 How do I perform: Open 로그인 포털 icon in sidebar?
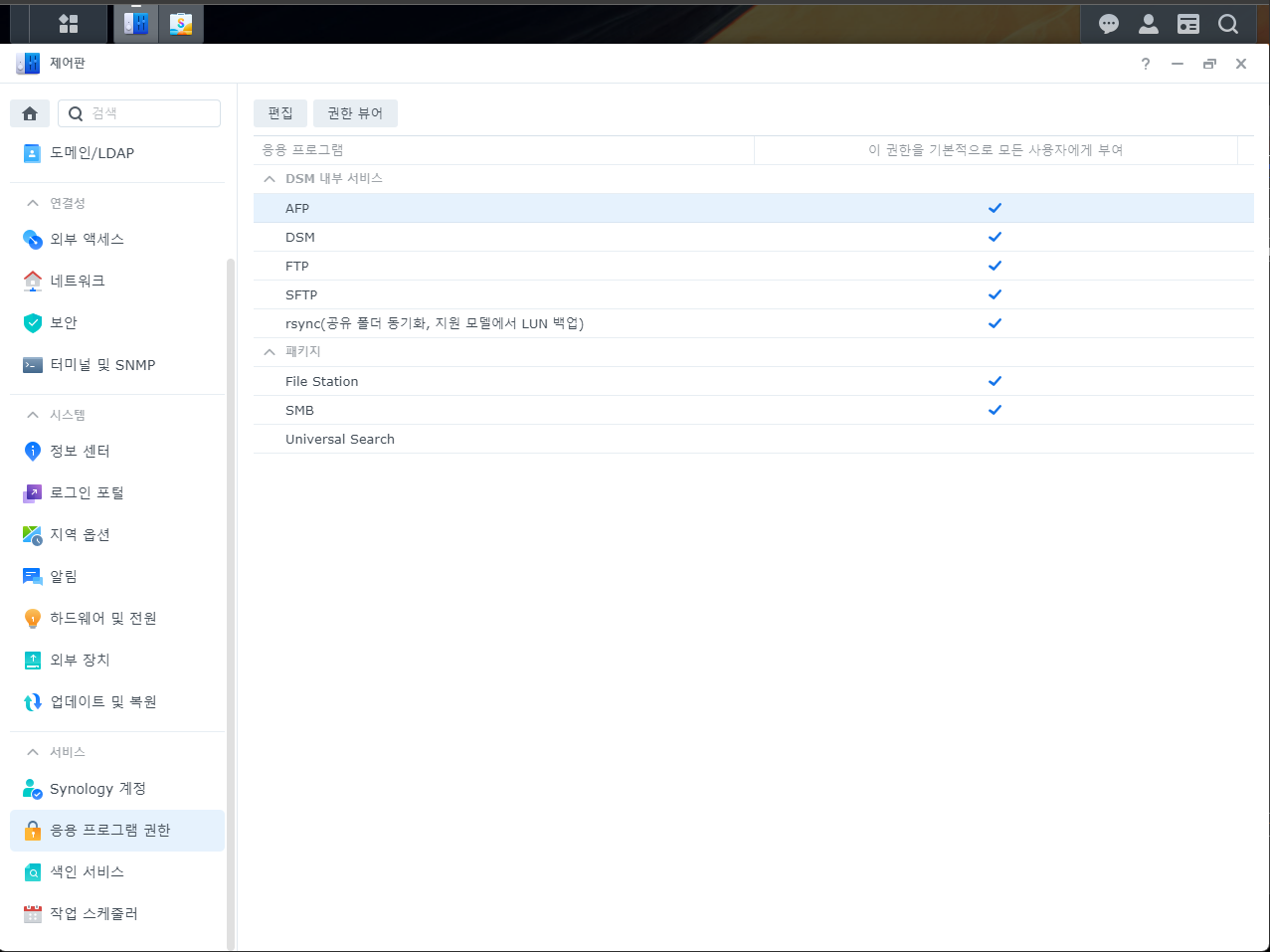(x=33, y=493)
